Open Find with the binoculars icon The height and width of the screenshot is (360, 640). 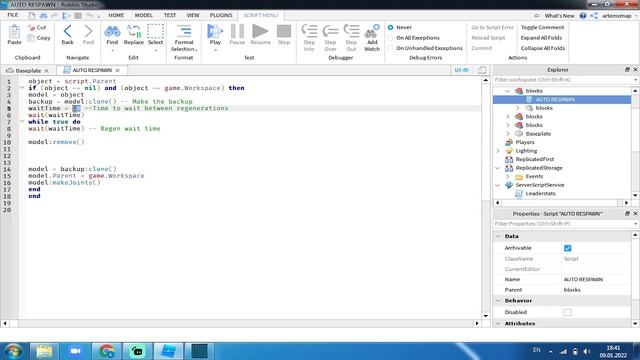pyautogui.click(x=112, y=31)
